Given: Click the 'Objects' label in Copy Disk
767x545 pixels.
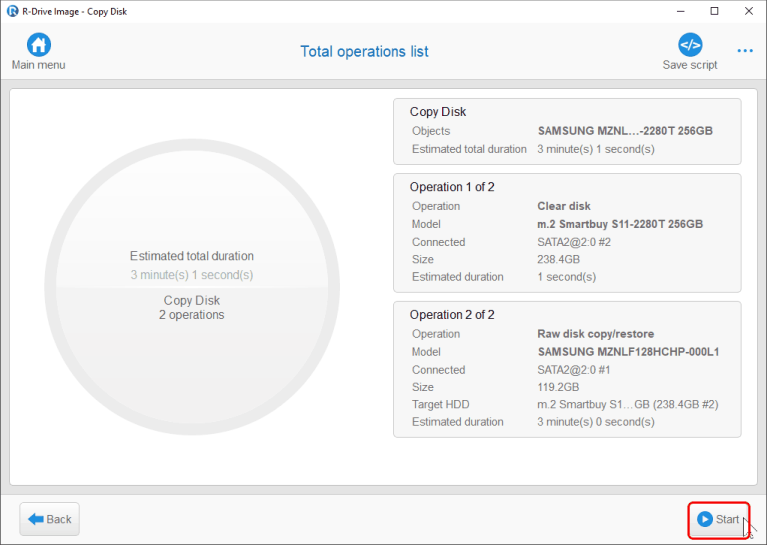Looking at the screenshot, I should click(430, 131).
